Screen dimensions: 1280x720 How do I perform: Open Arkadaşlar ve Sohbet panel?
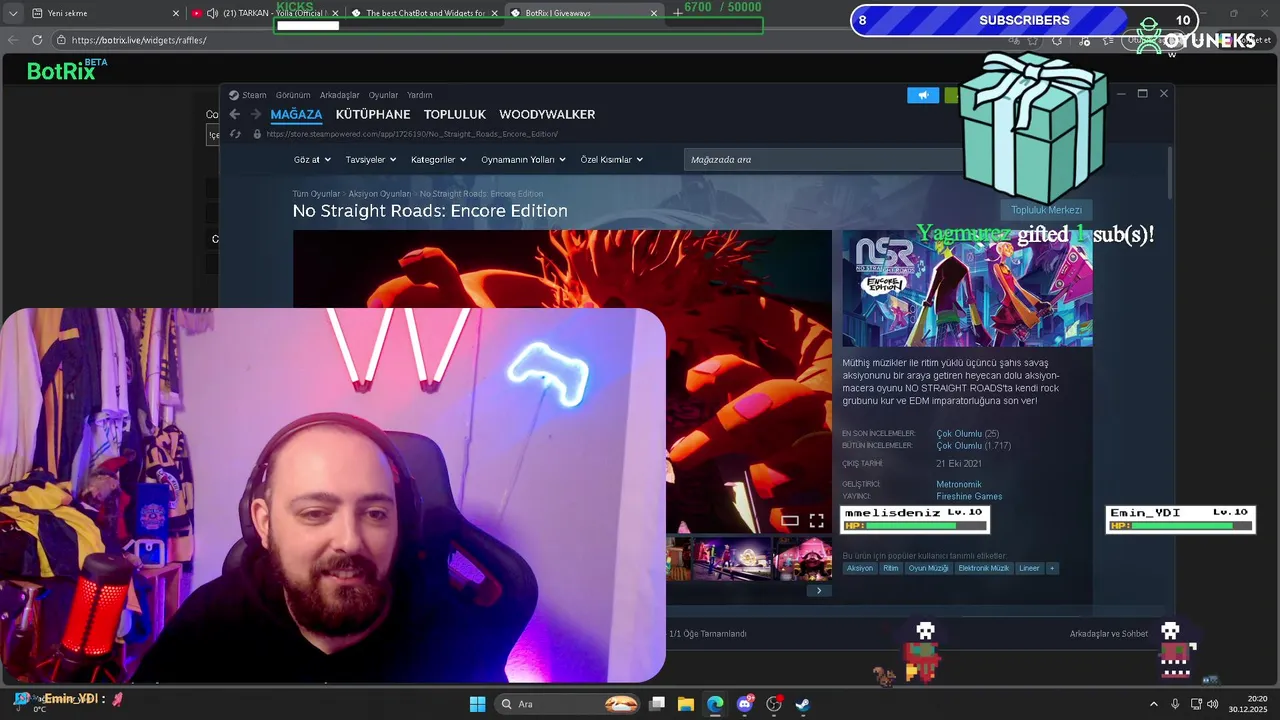tap(1109, 633)
